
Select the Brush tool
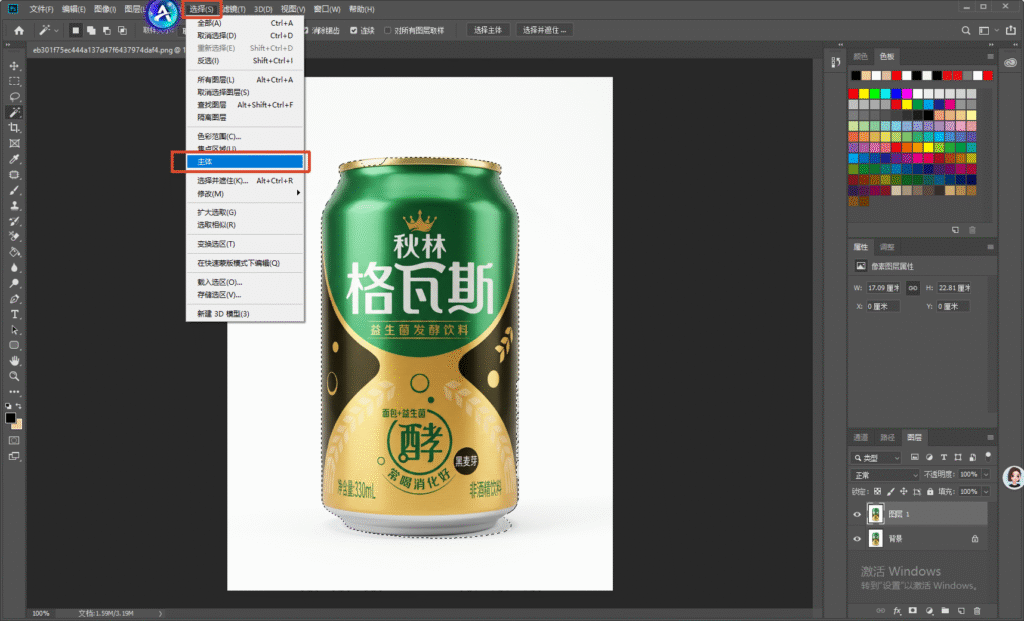[x=14, y=191]
